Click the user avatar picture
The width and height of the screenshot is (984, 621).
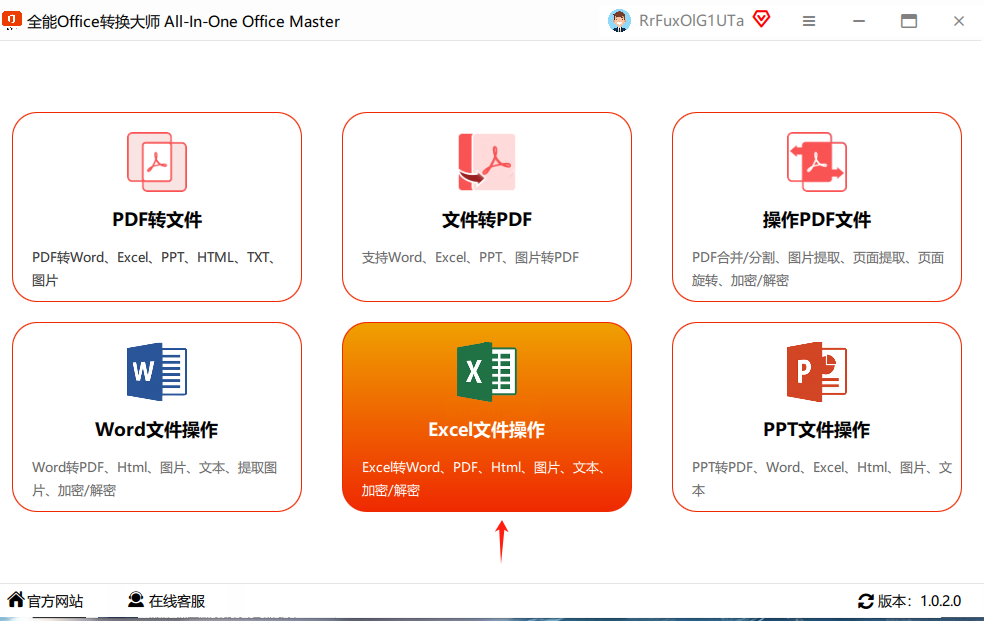point(619,21)
